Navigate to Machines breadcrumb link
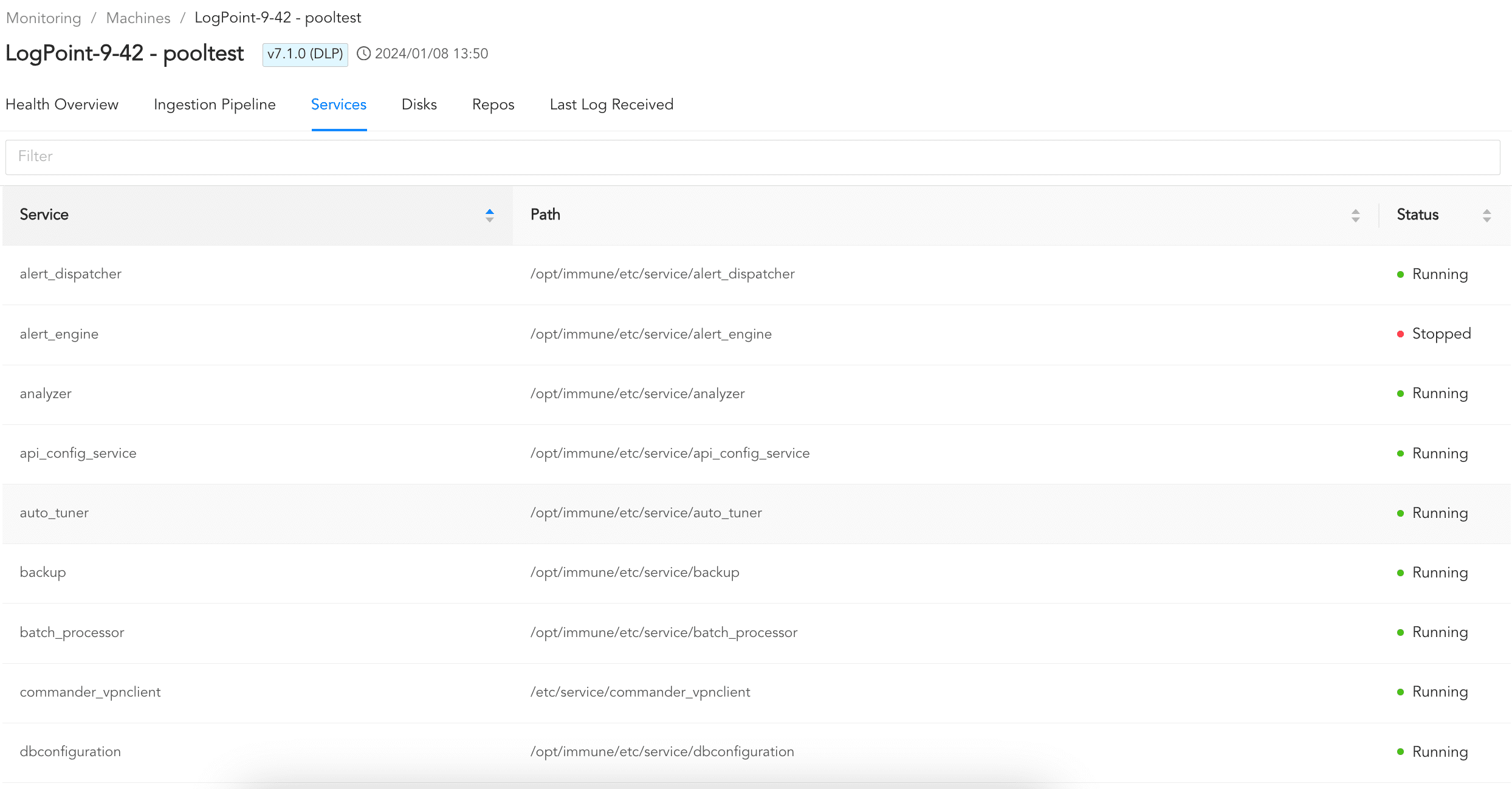 (x=138, y=18)
